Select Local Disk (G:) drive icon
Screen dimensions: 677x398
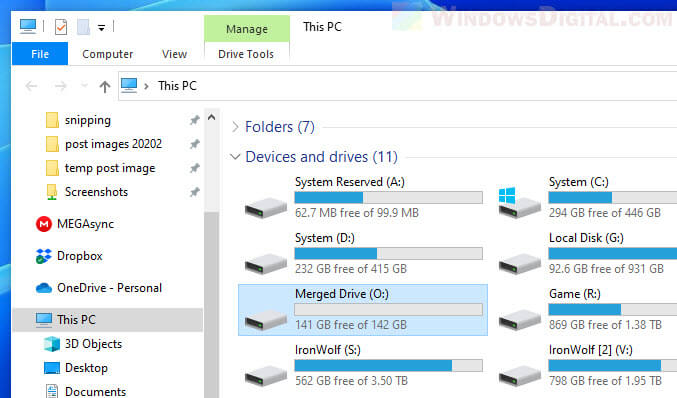coord(519,263)
